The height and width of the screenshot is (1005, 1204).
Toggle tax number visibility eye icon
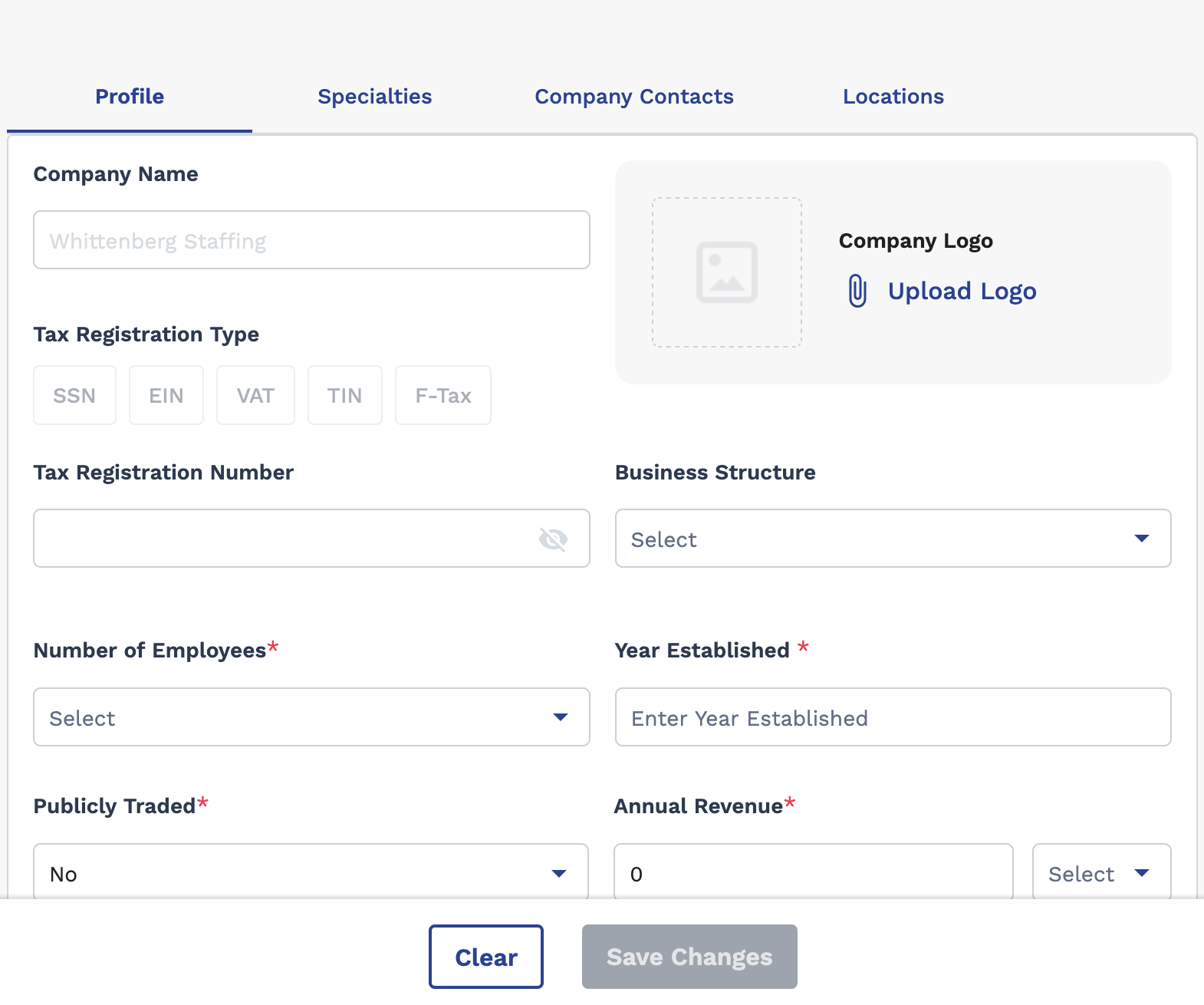[553, 539]
